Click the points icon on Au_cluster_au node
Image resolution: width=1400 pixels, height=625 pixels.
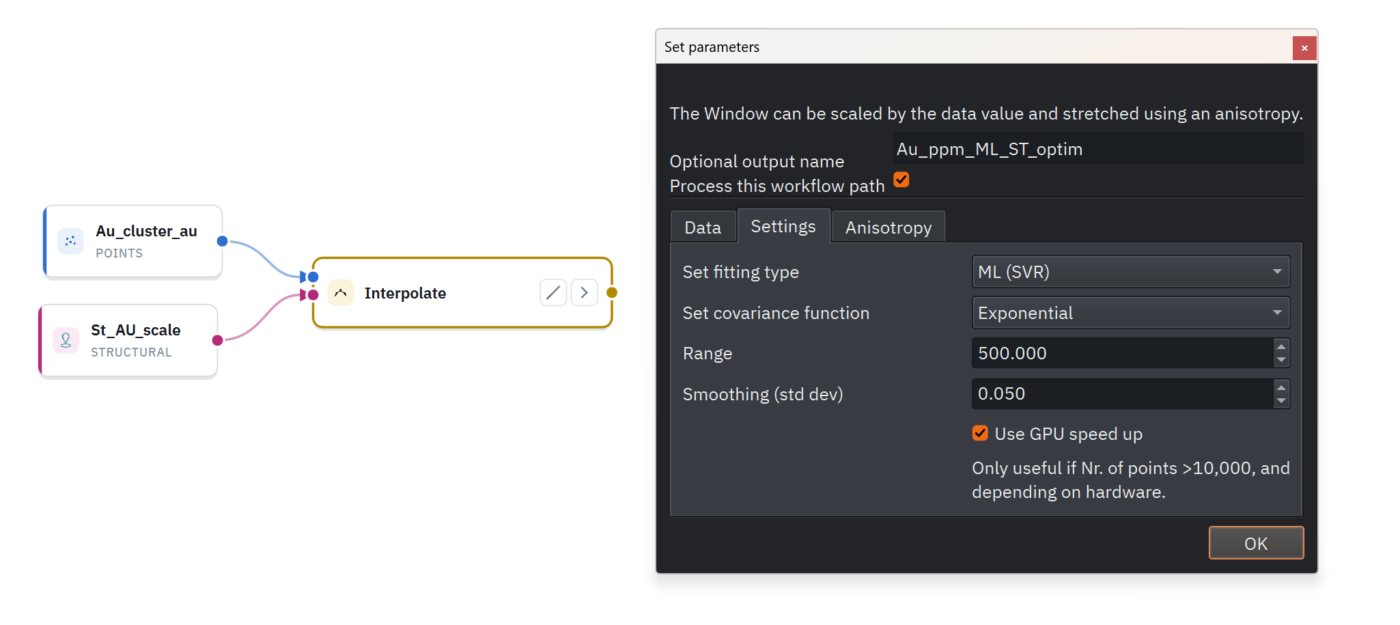(70, 241)
